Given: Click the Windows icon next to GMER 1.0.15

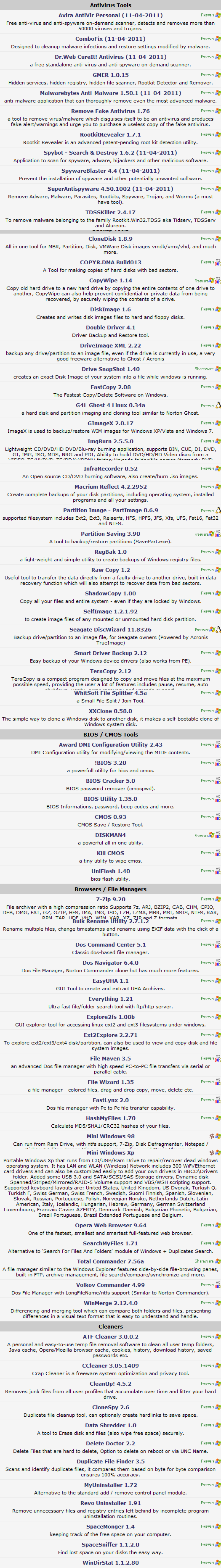Looking at the screenshot, I should [x=218, y=76].
